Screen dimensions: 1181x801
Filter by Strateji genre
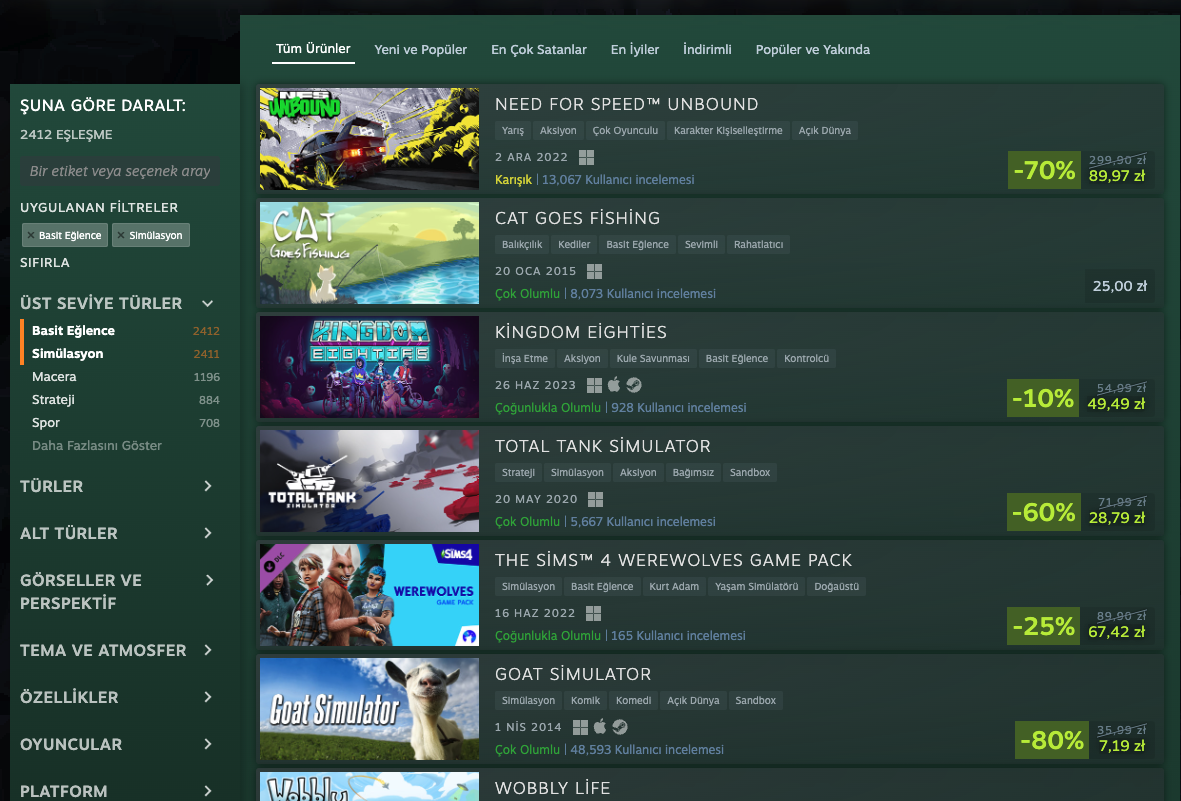tap(53, 399)
